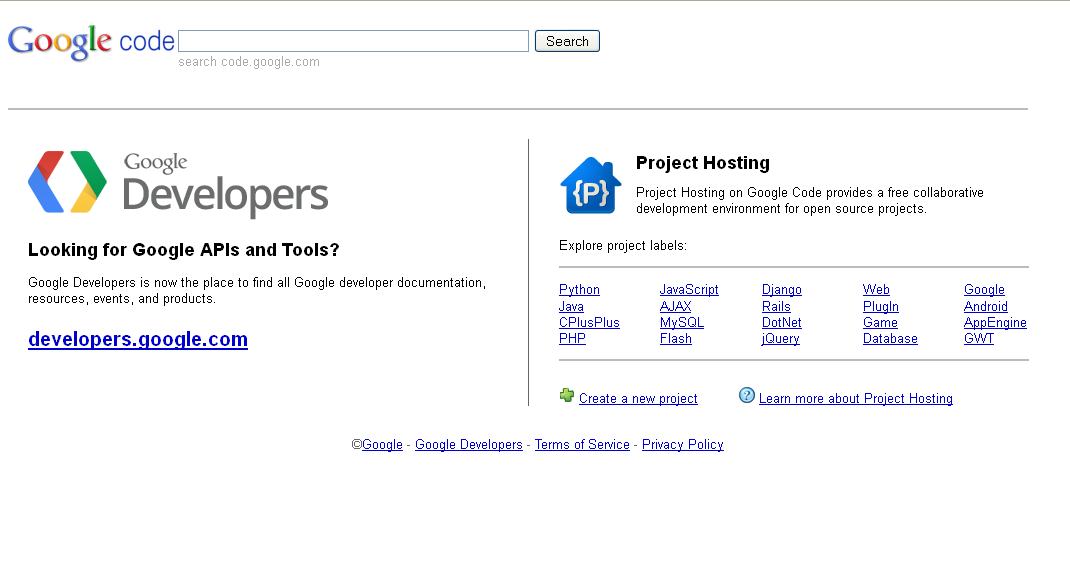The image size is (1070, 582).
Task: Open the Privacy Policy link
Action: coord(682,444)
